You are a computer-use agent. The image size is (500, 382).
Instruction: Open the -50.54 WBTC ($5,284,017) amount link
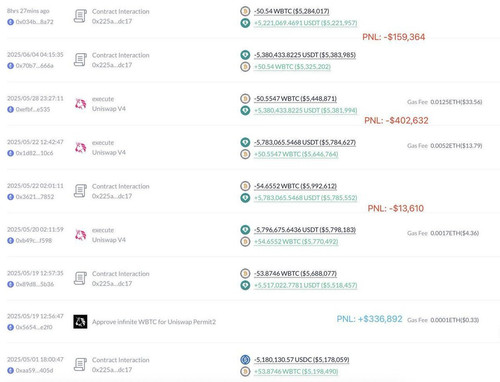pyautogui.click(x=292, y=11)
